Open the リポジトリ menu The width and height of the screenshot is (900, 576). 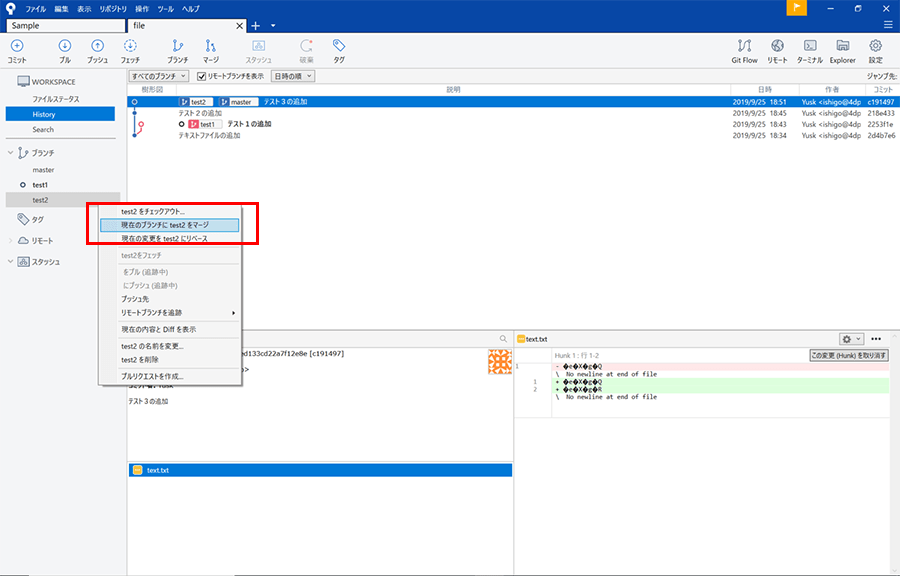tap(113, 9)
